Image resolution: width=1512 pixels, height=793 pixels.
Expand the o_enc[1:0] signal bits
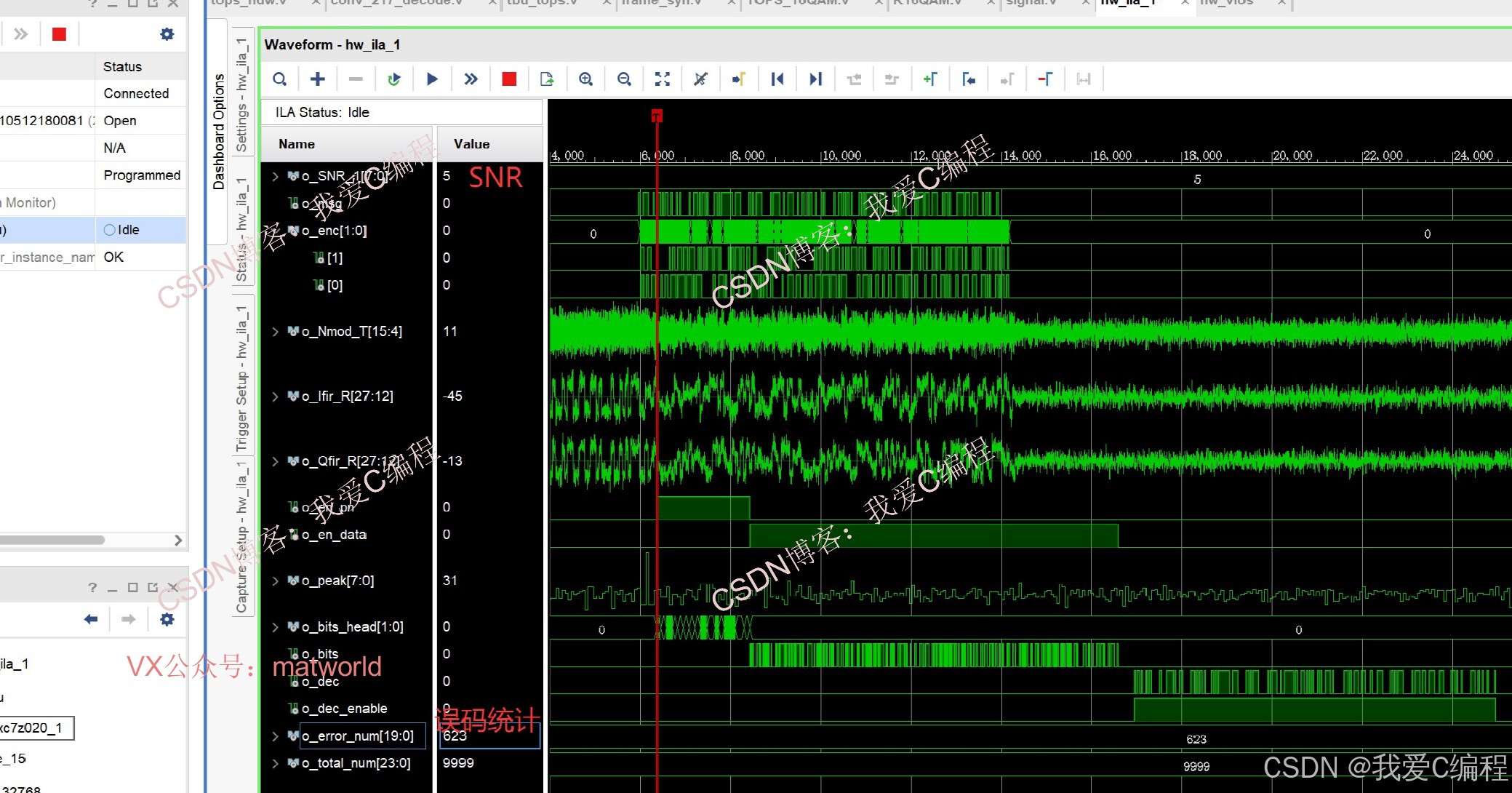pyautogui.click(x=275, y=231)
